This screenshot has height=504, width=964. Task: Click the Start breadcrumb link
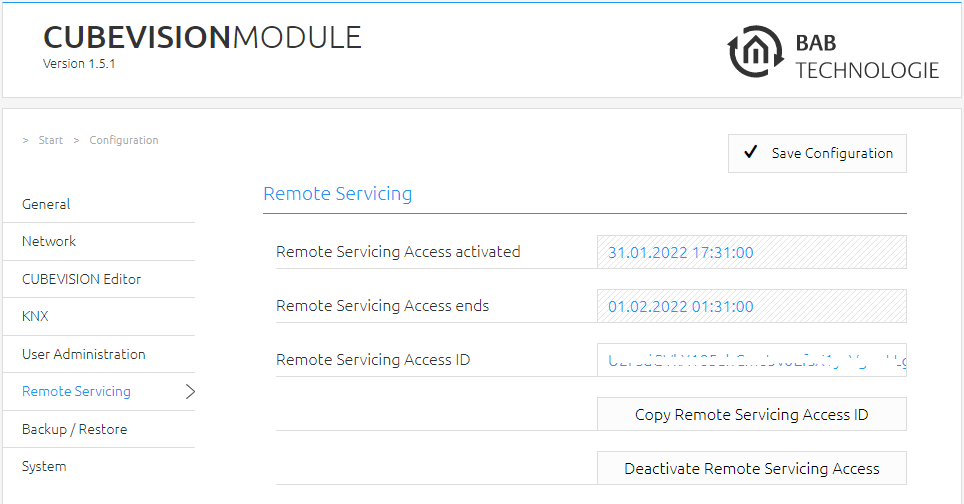click(x=50, y=140)
